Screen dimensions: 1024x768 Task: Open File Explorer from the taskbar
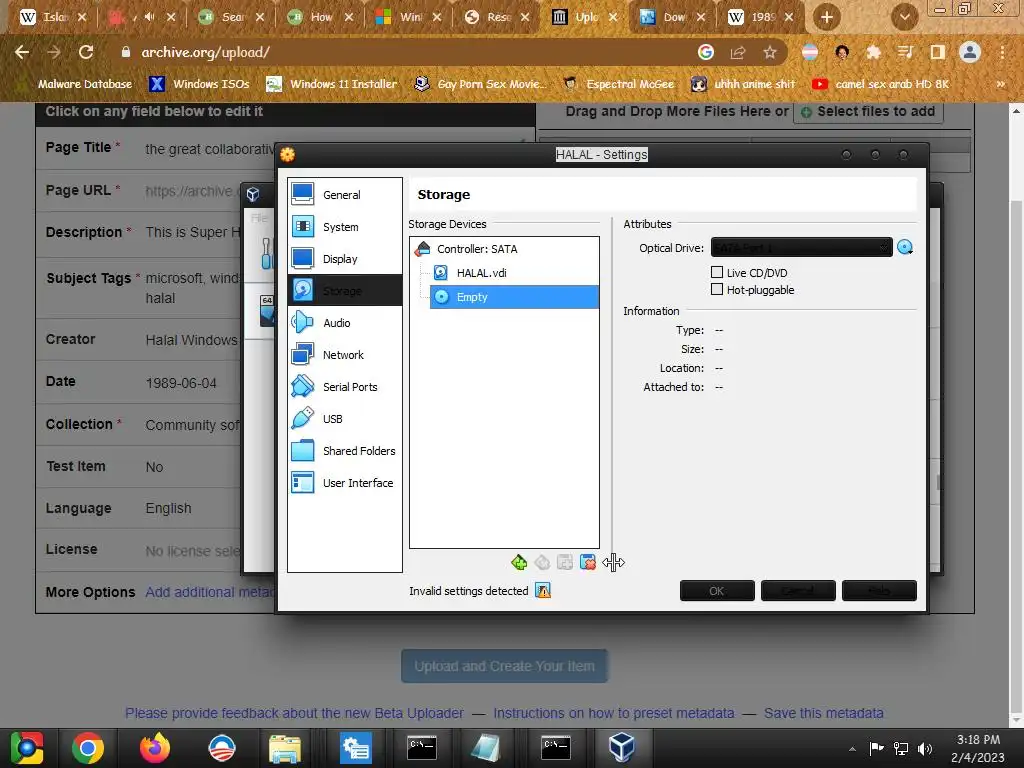[x=285, y=748]
